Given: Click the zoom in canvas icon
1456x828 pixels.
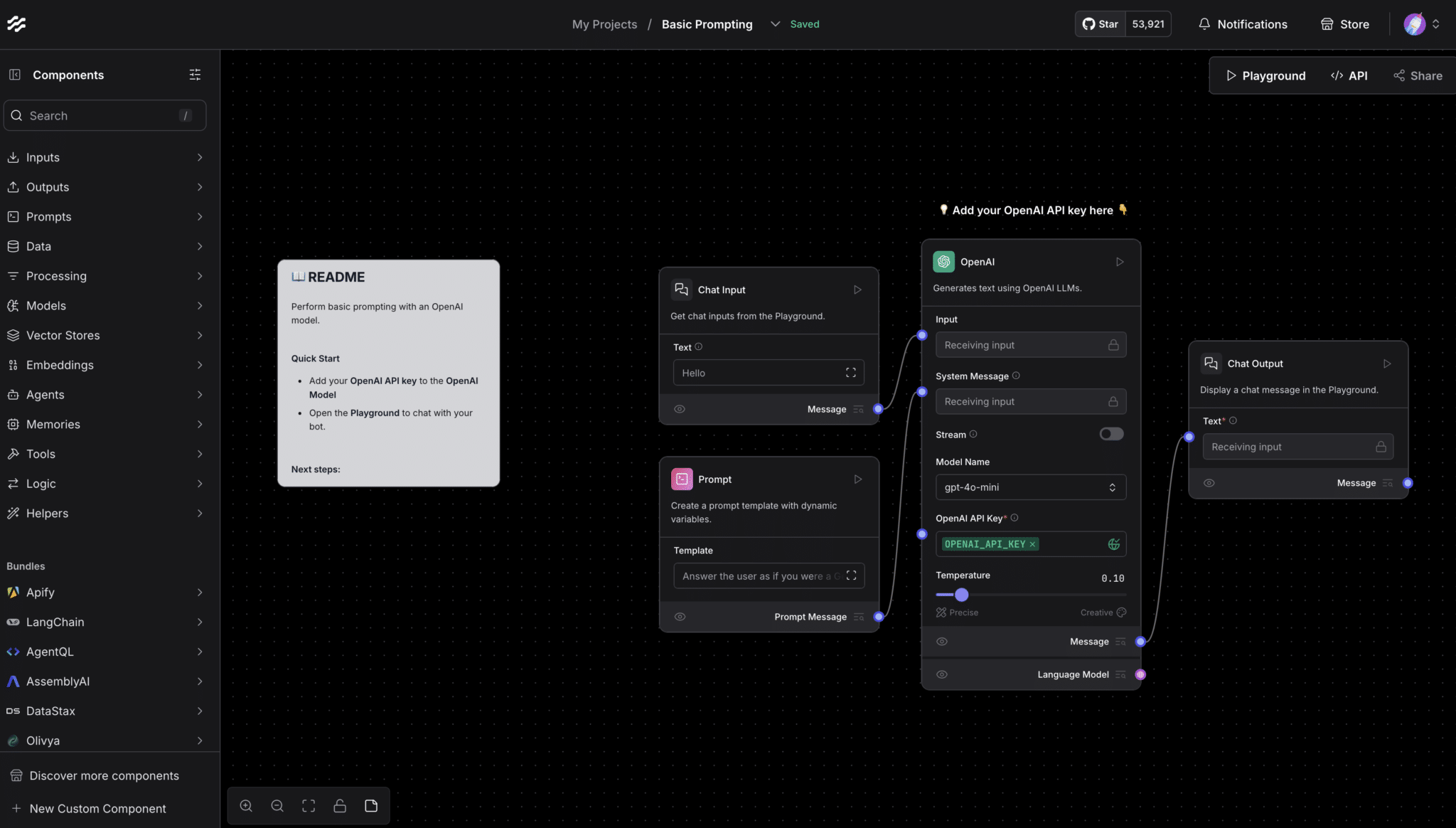Looking at the screenshot, I should [246, 806].
